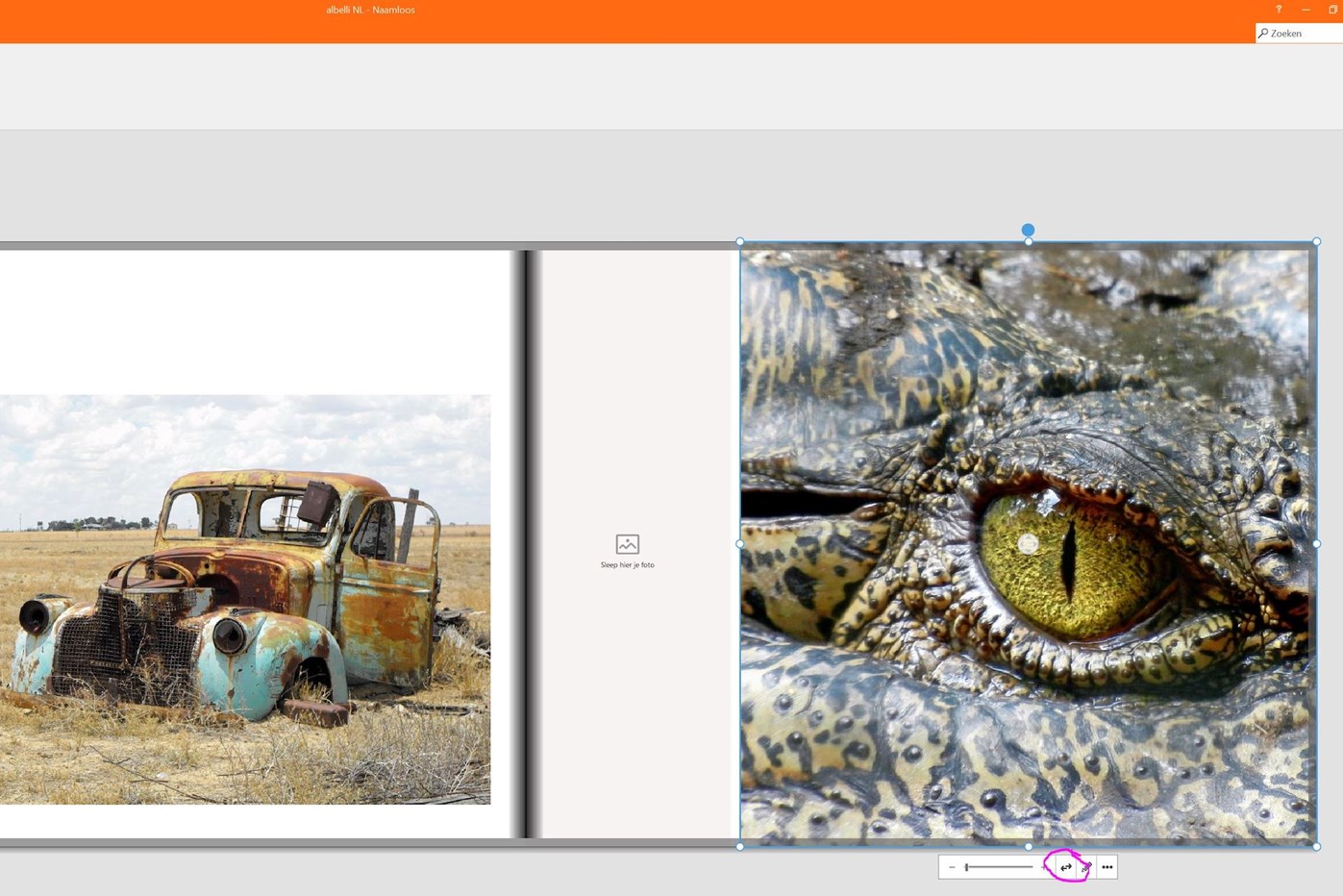Click the swap photo arrows icon
This screenshot has width=1343, height=896.
coord(1066,867)
